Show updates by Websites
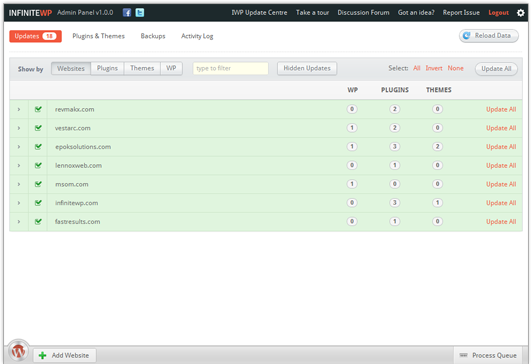 pyautogui.click(x=71, y=68)
